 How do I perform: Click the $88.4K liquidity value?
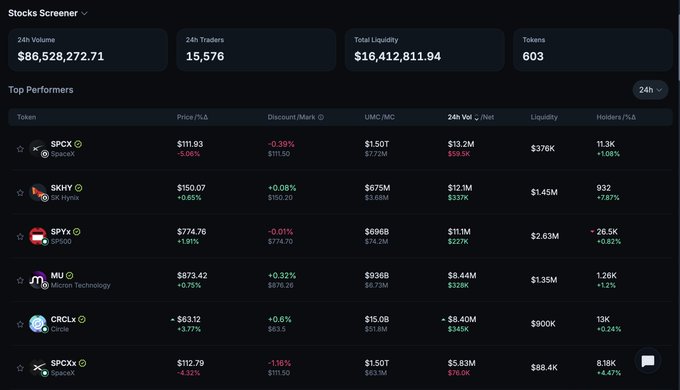click(544, 367)
